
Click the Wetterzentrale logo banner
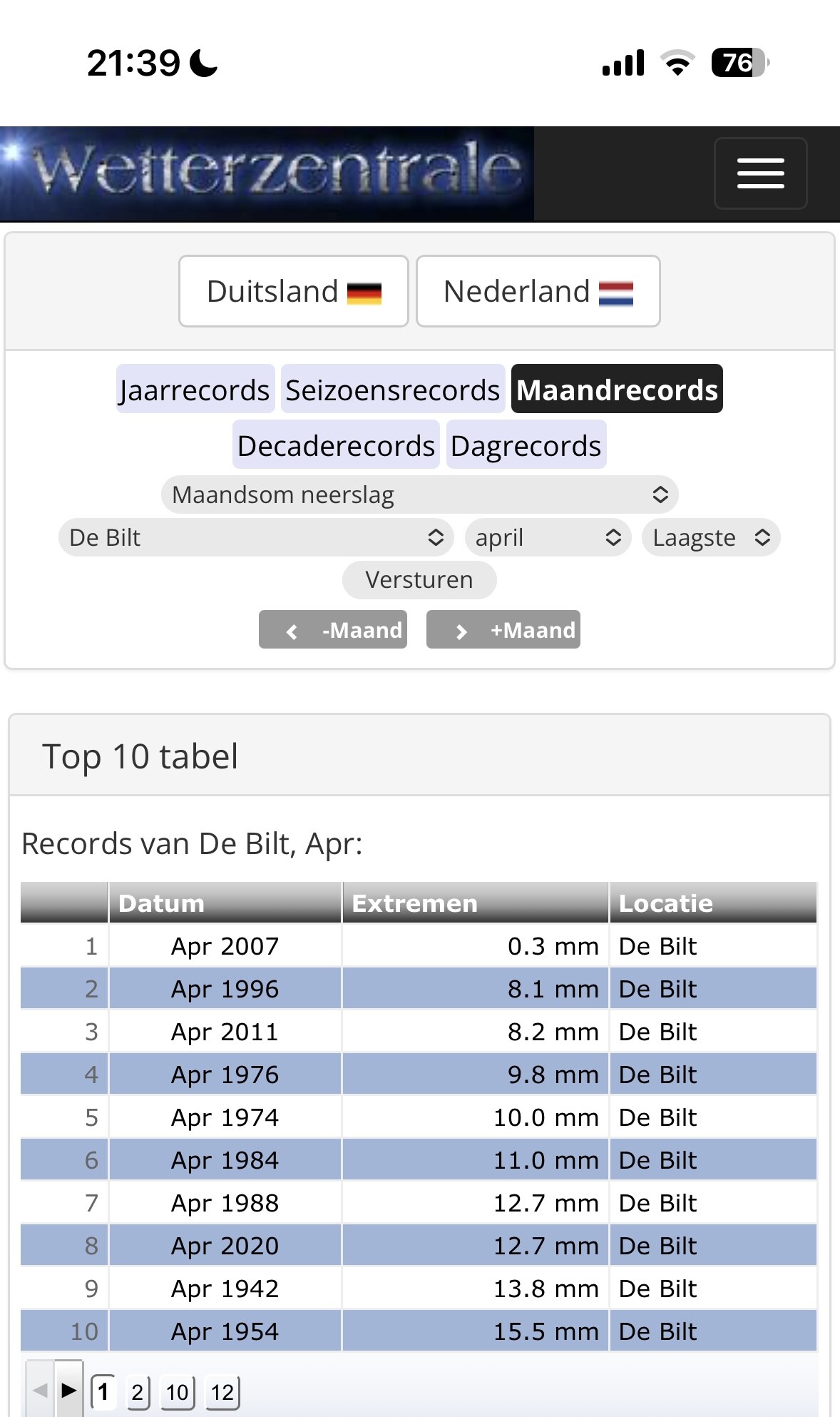pos(267,173)
